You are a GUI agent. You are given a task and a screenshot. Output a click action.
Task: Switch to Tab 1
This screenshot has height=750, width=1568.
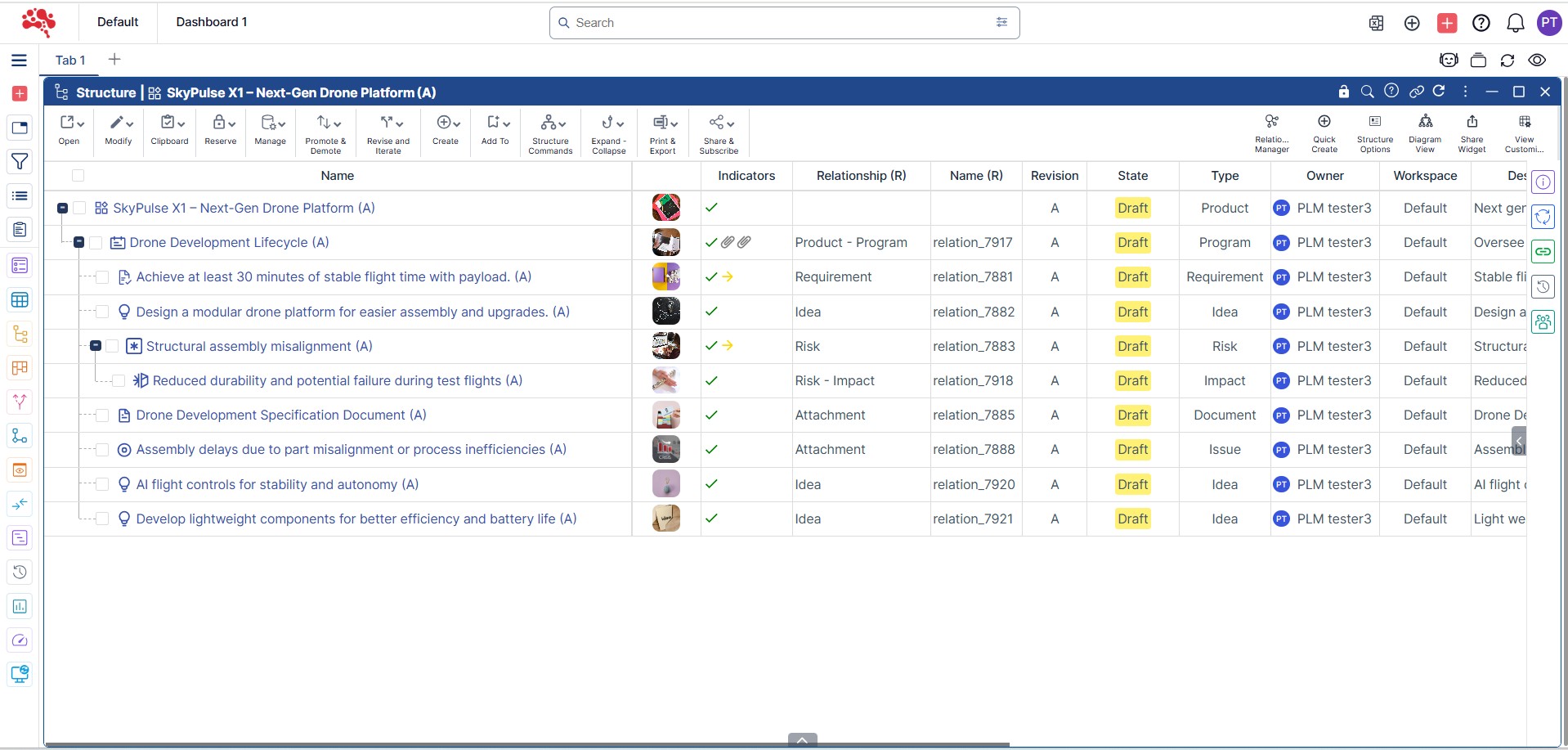tap(69, 60)
